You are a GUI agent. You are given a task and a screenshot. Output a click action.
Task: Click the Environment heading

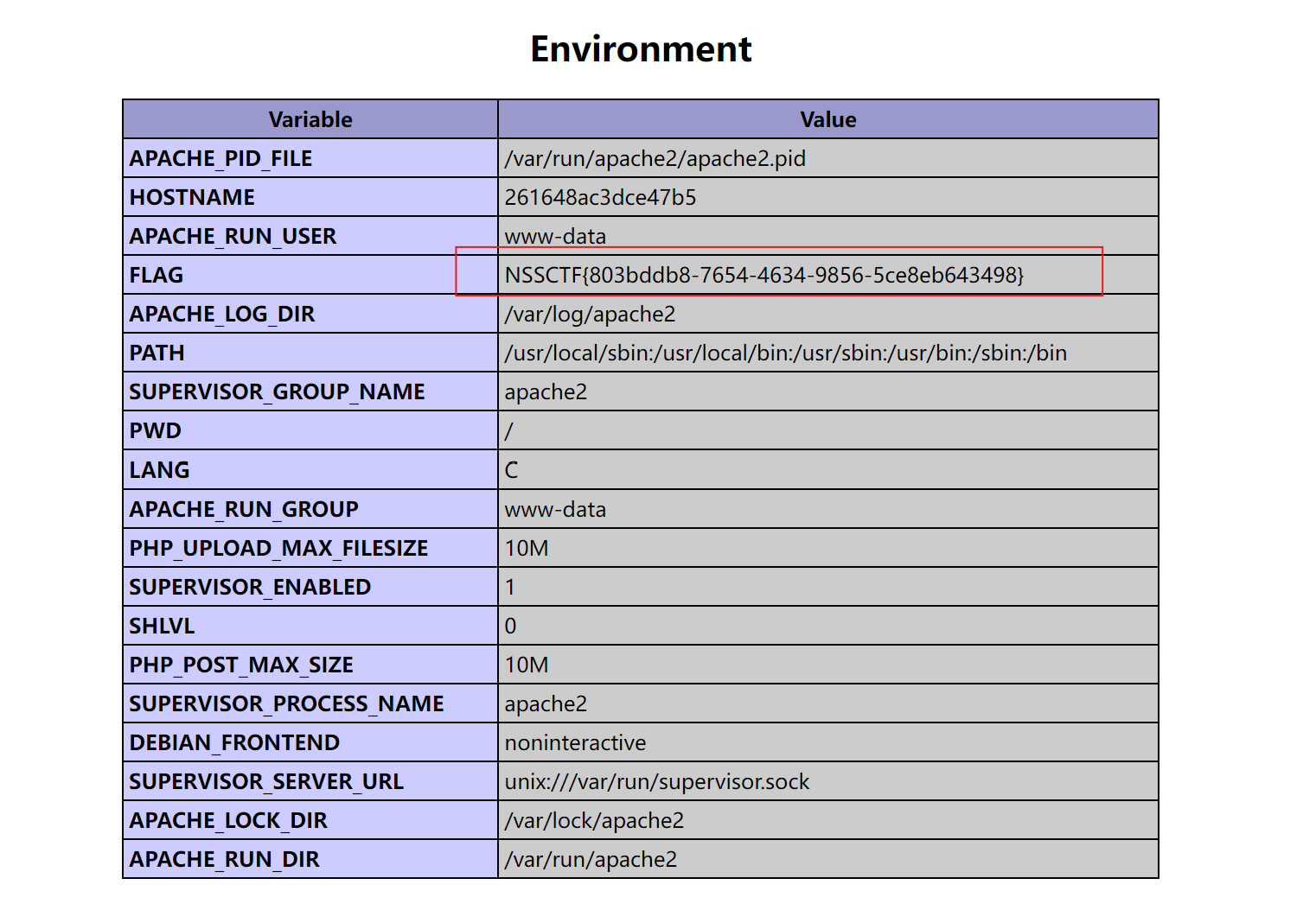(x=641, y=49)
